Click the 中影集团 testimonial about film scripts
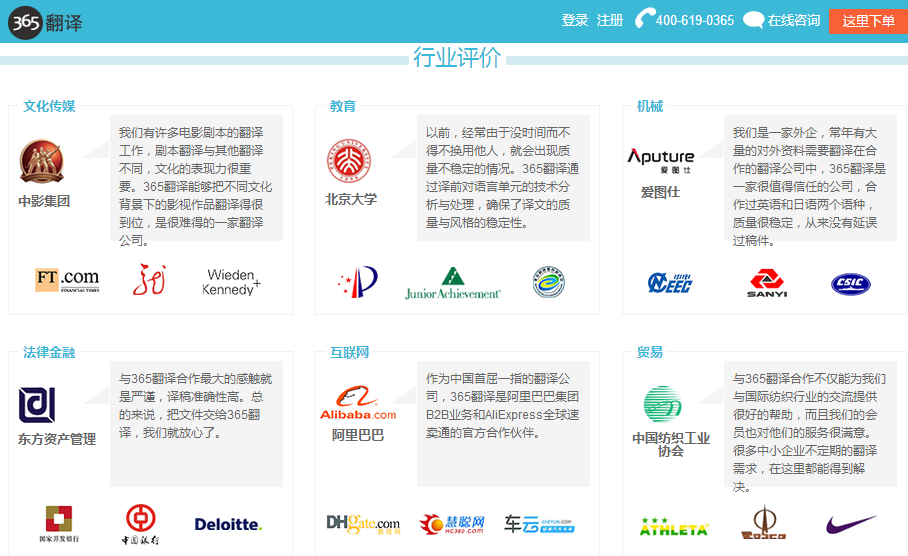This screenshot has height=556, width=908. tap(196, 178)
